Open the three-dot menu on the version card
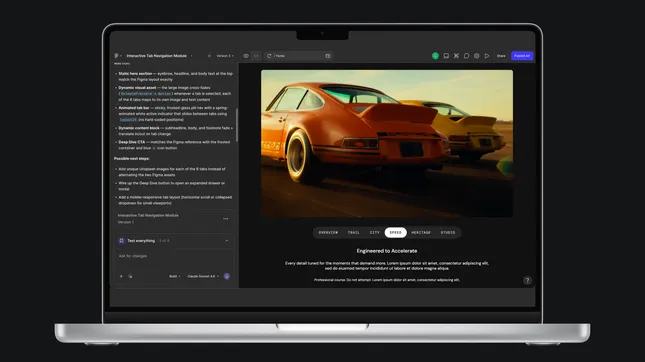Screen dimensions: 645x362 225,219
